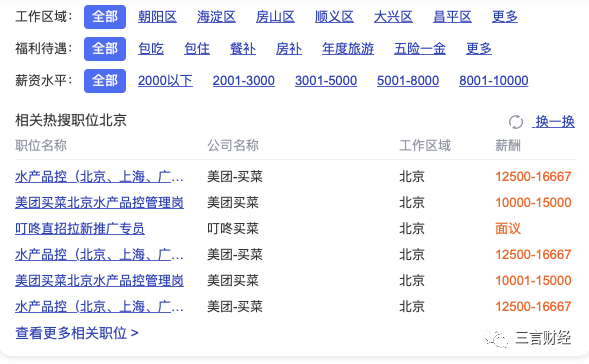Image resolution: width=589 pixels, height=364 pixels.
Task: Choose the 五险一金 benefit filter
Action: (420, 49)
